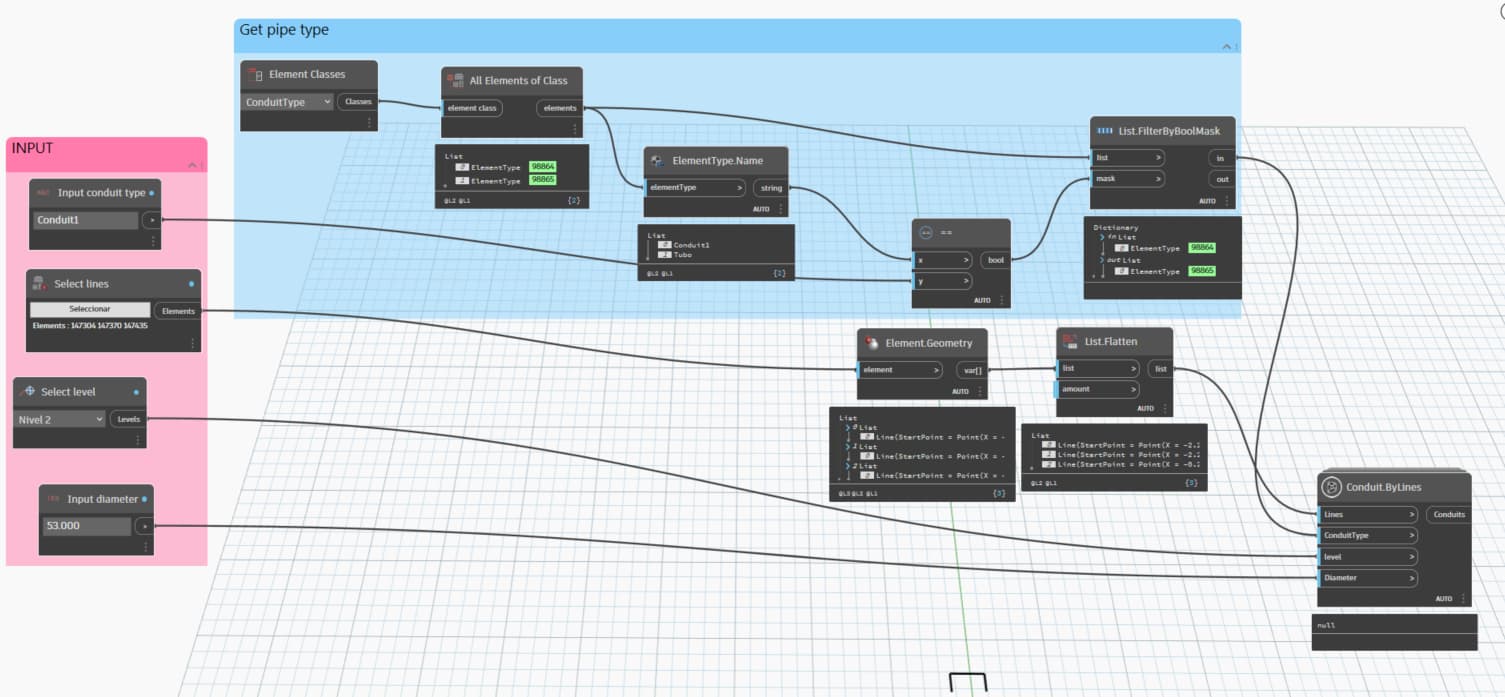
Task: Click the Element.Geometry node icon
Action: coord(871,342)
